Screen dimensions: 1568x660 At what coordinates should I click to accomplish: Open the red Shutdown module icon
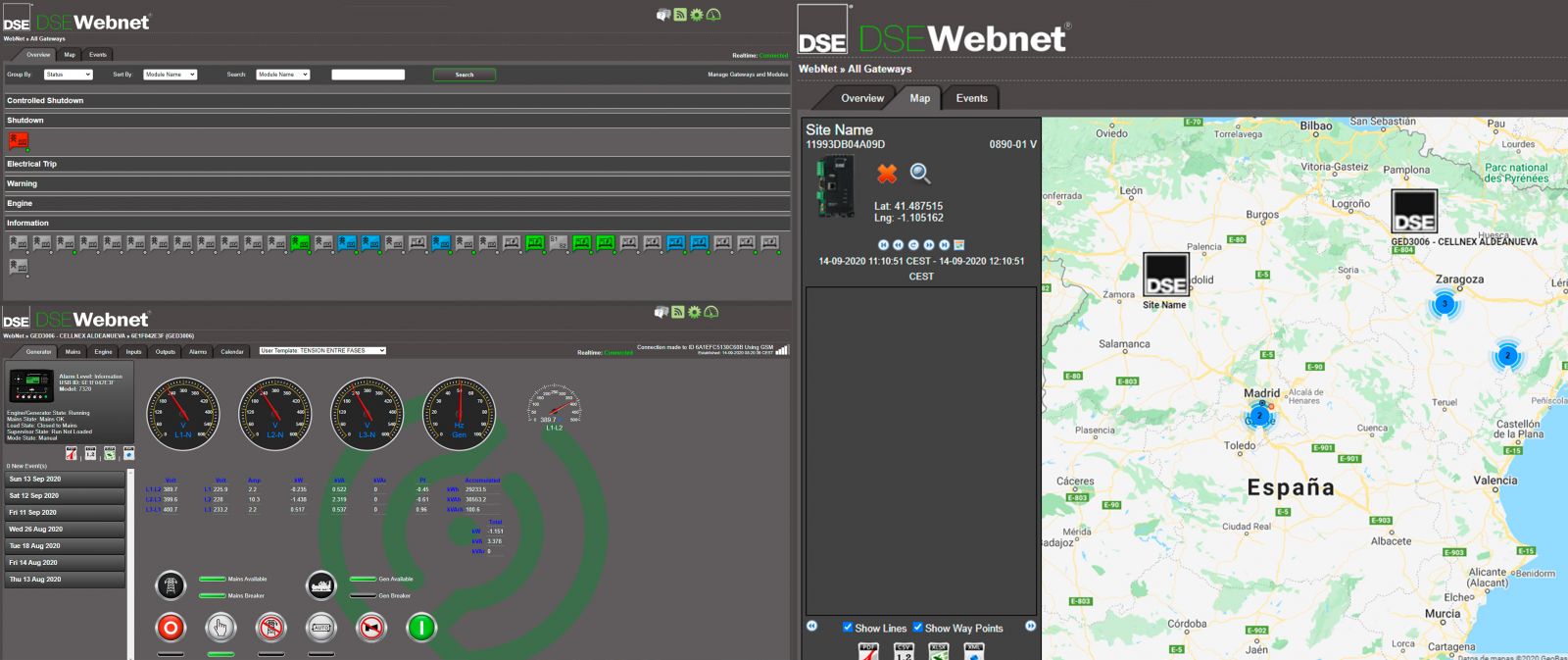19,141
